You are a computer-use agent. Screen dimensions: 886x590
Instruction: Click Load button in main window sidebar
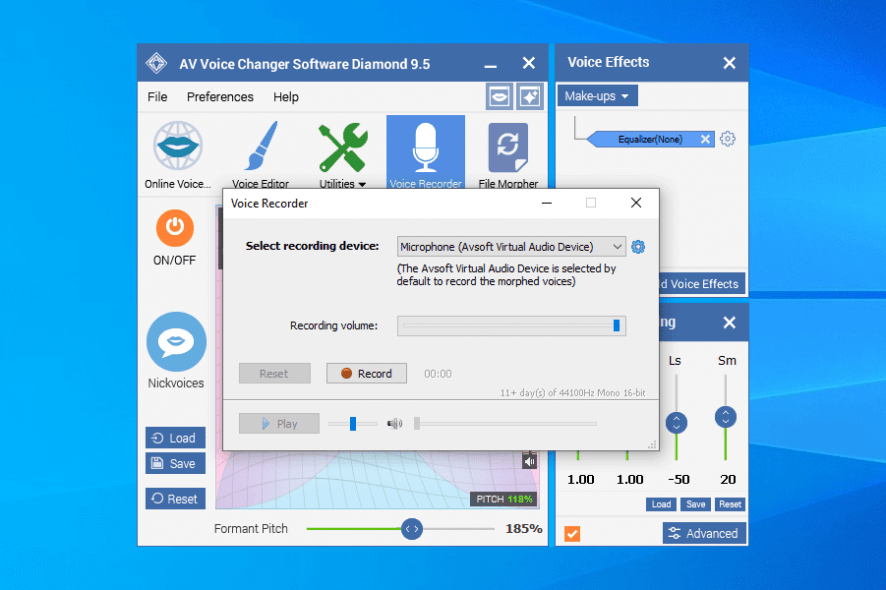pos(175,438)
